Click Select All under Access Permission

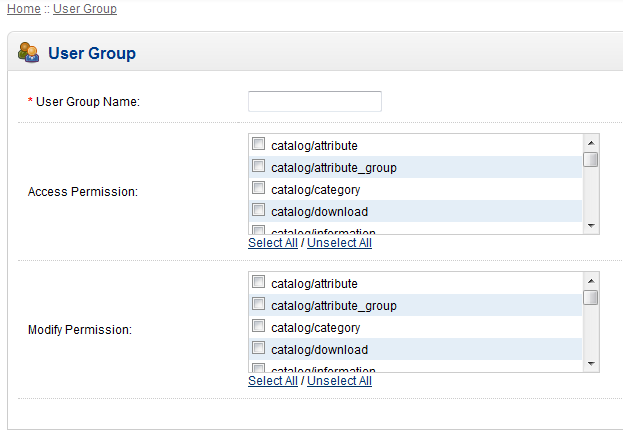click(x=272, y=243)
